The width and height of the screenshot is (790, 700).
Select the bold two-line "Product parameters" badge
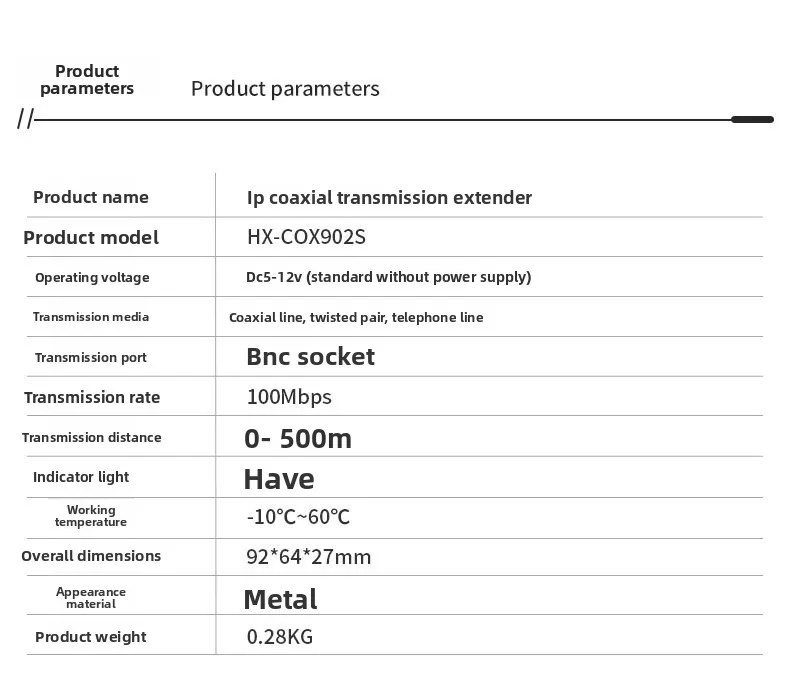pos(87,80)
